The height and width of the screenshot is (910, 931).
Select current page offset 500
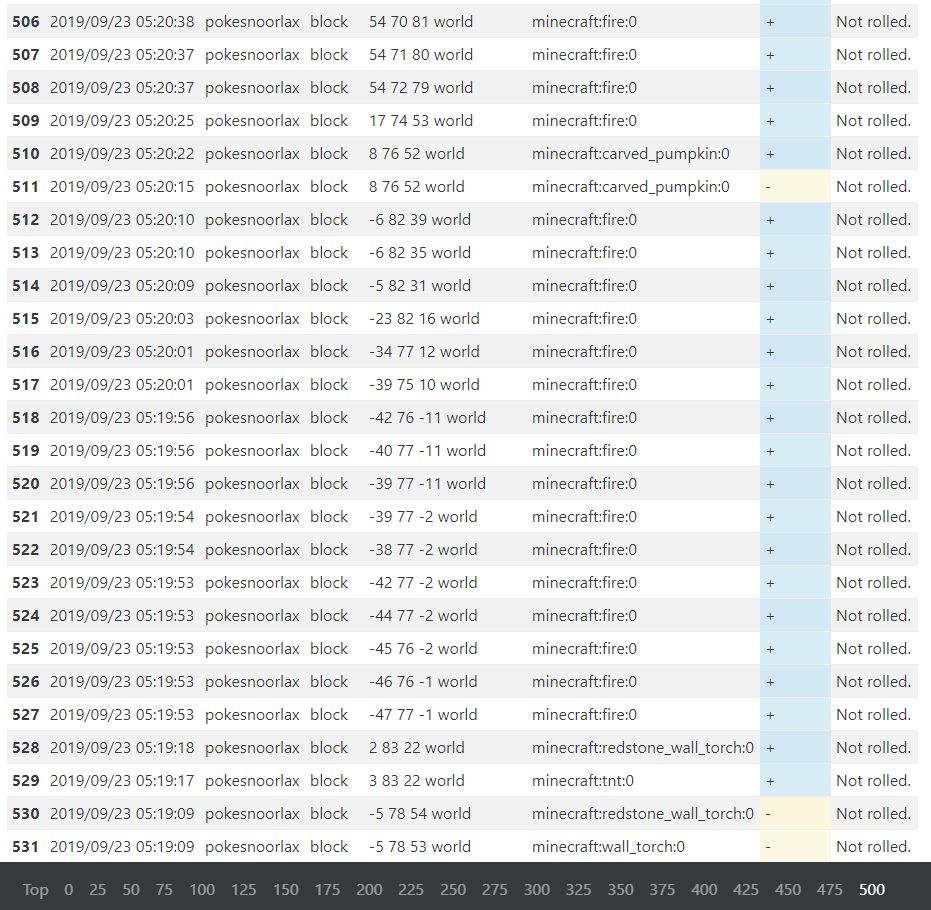872,889
